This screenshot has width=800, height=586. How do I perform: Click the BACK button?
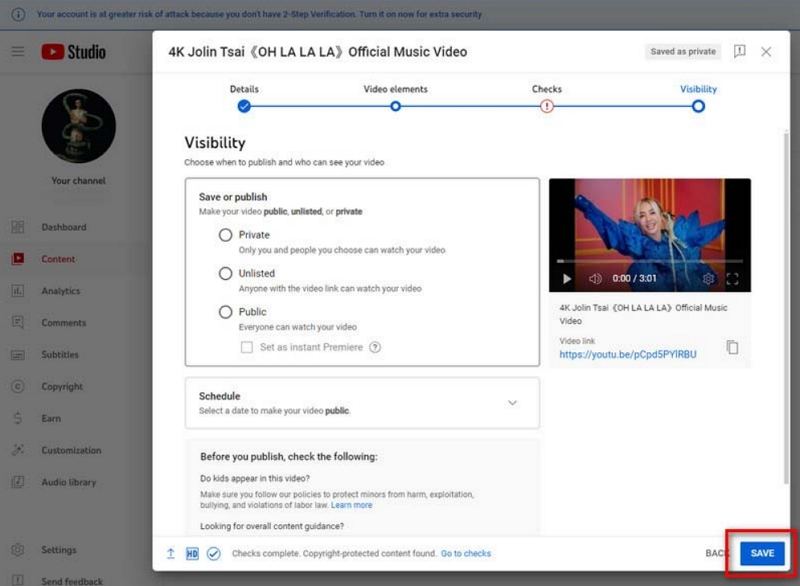tap(715, 553)
